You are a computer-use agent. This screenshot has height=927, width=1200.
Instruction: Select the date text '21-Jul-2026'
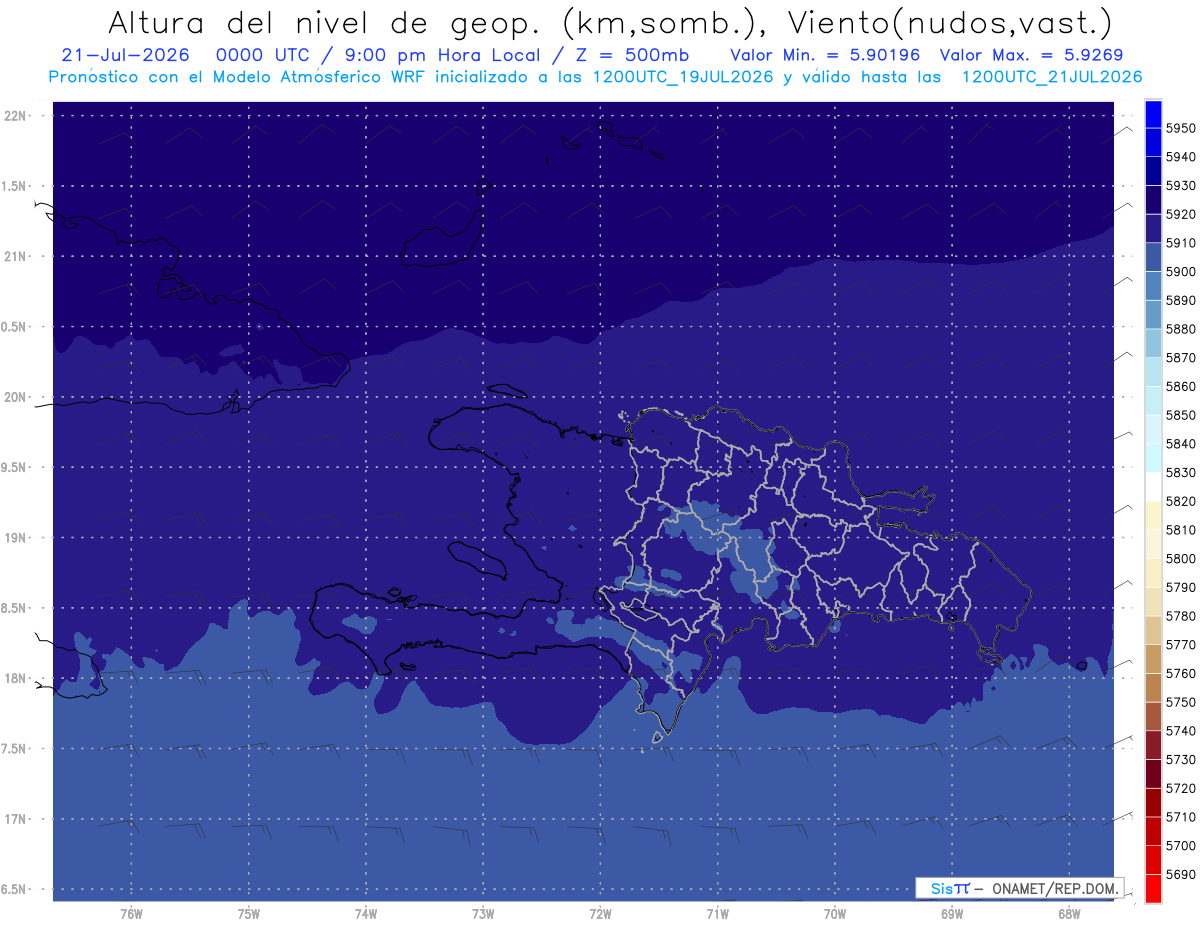(125, 55)
